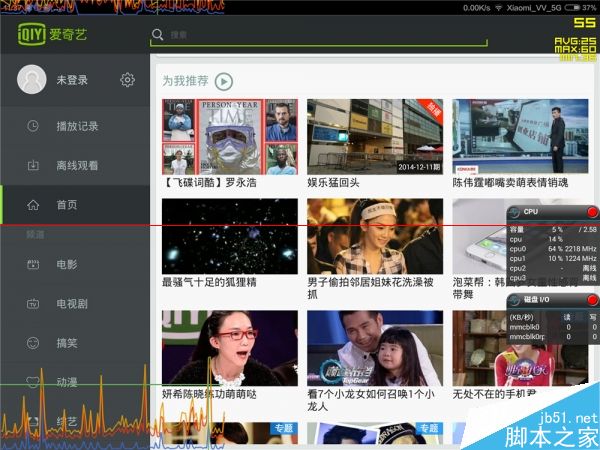Open the 妍希陈晓练功萌萌哒 thumbnail
This screenshot has width=600, height=450.
pos(230,348)
